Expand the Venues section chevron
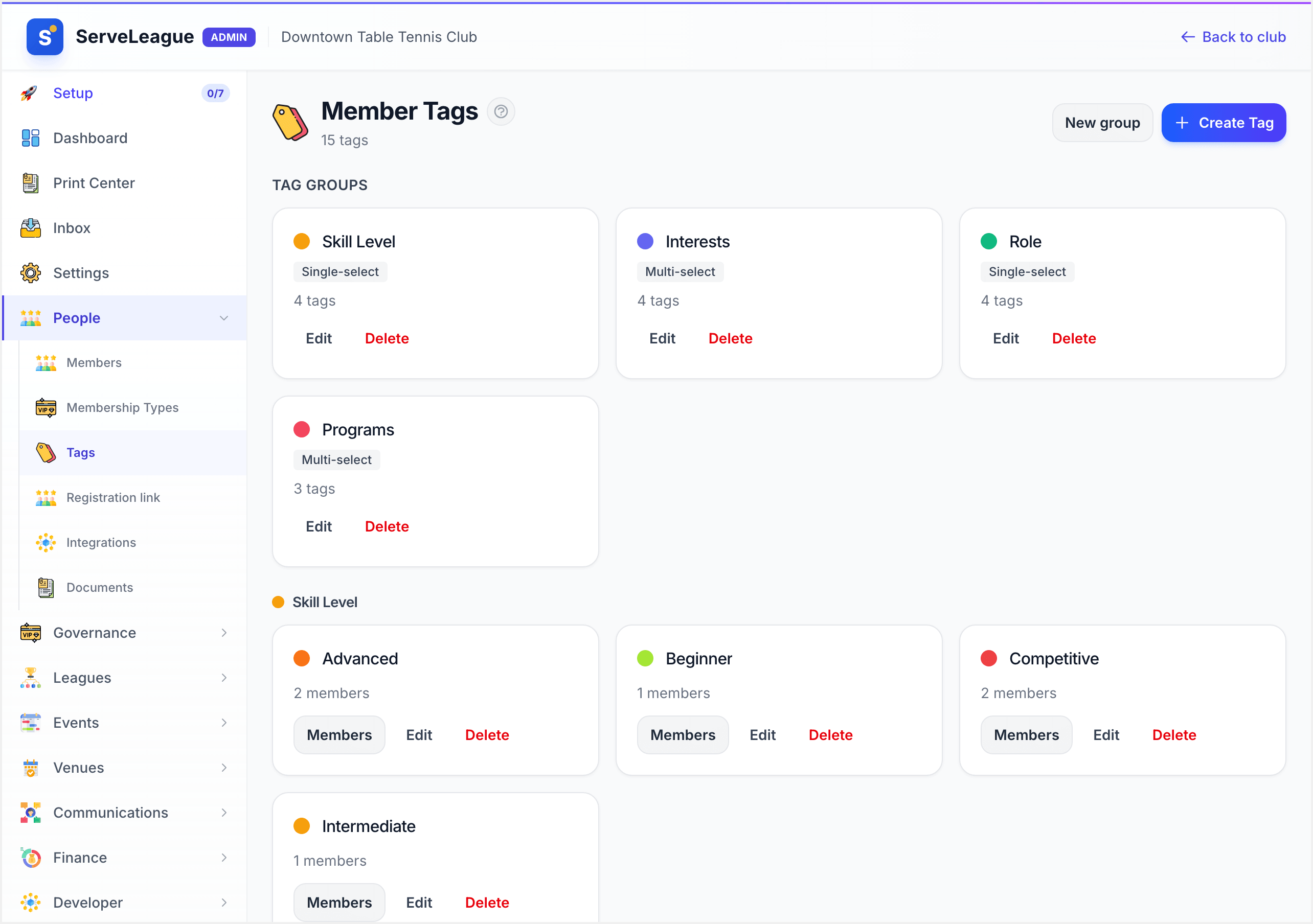 coord(224,767)
